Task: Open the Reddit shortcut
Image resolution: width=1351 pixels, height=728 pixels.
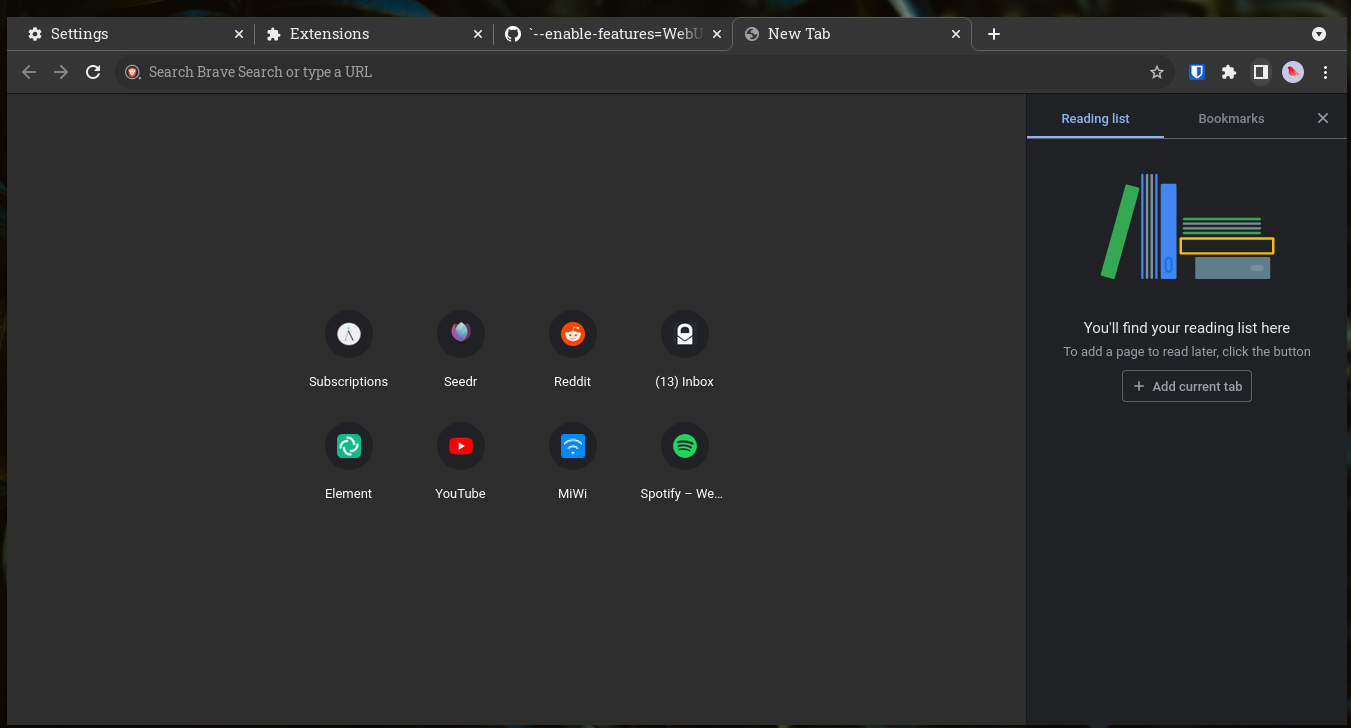Action: [x=572, y=334]
